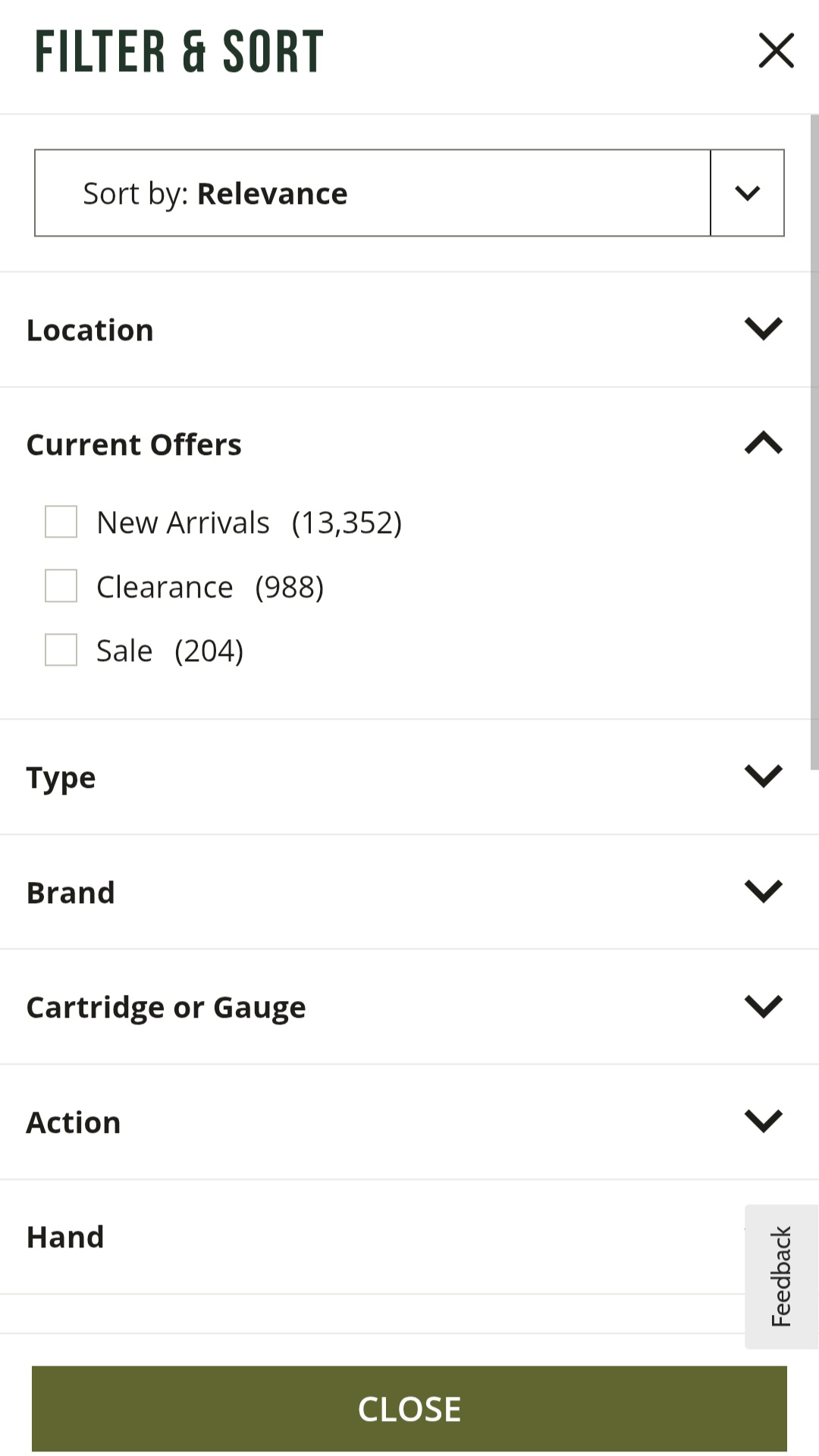The height and width of the screenshot is (1456, 819).
Task: Enable the Clearance checkbox
Action: (x=61, y=586)
